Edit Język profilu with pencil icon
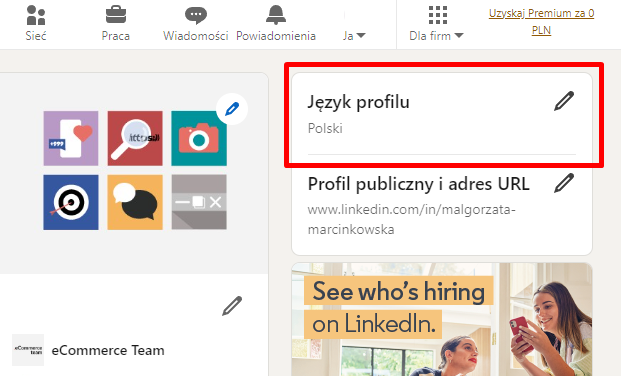 pyautogui.click(x=564, y=101)
